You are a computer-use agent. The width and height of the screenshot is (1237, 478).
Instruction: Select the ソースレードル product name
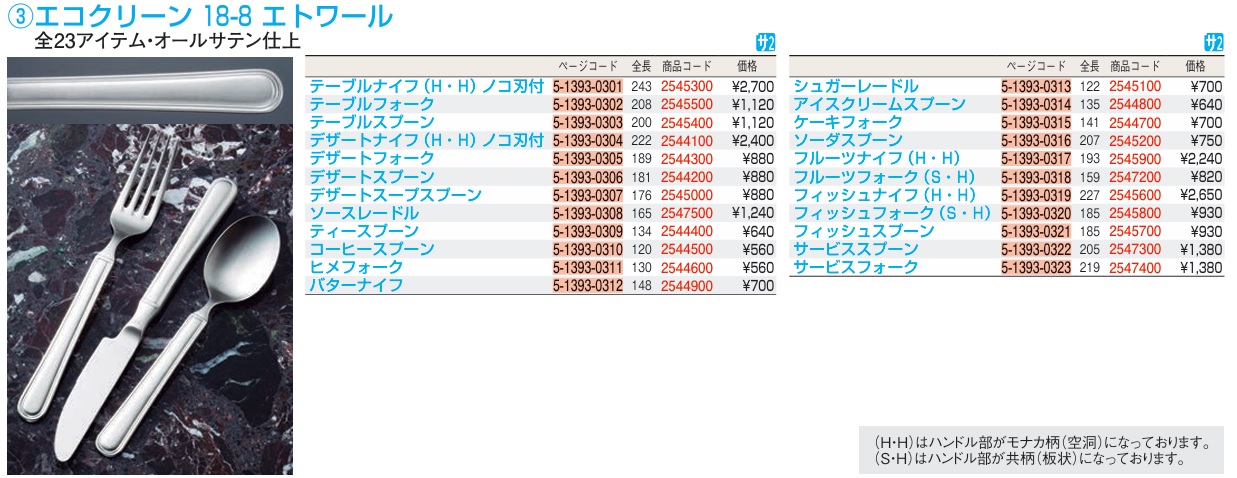(364, 213)
